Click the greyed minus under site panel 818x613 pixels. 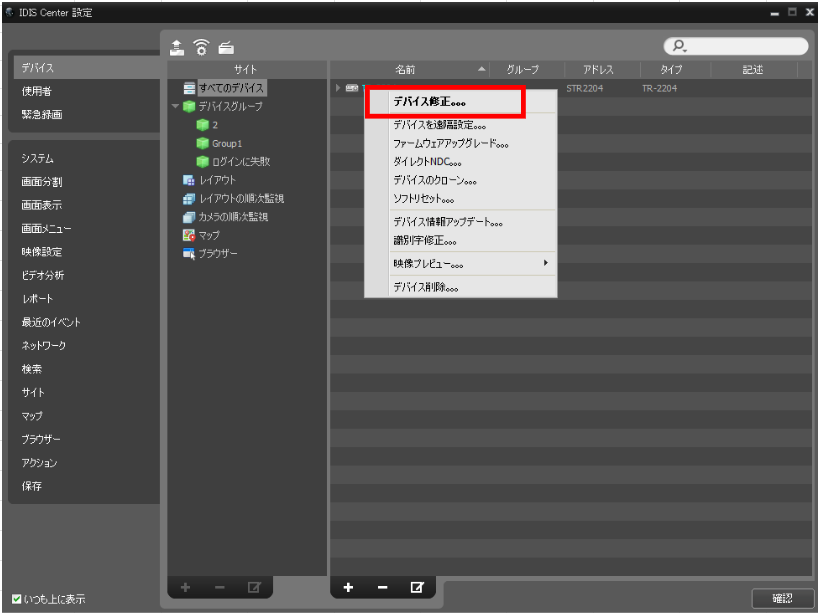coord(220,587)
